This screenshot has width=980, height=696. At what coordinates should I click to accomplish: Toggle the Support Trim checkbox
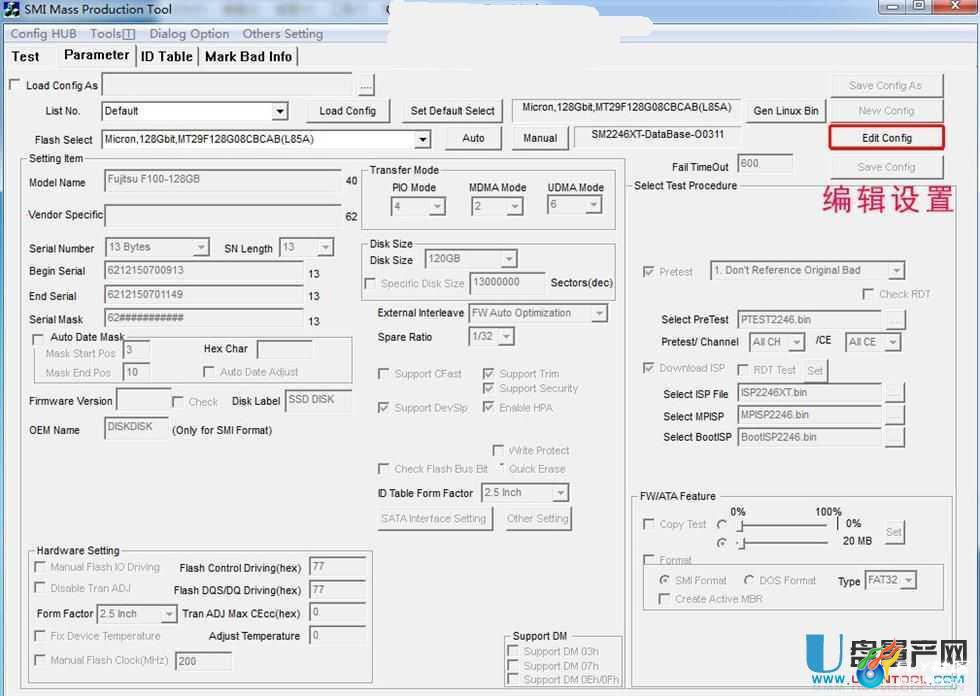489,374
